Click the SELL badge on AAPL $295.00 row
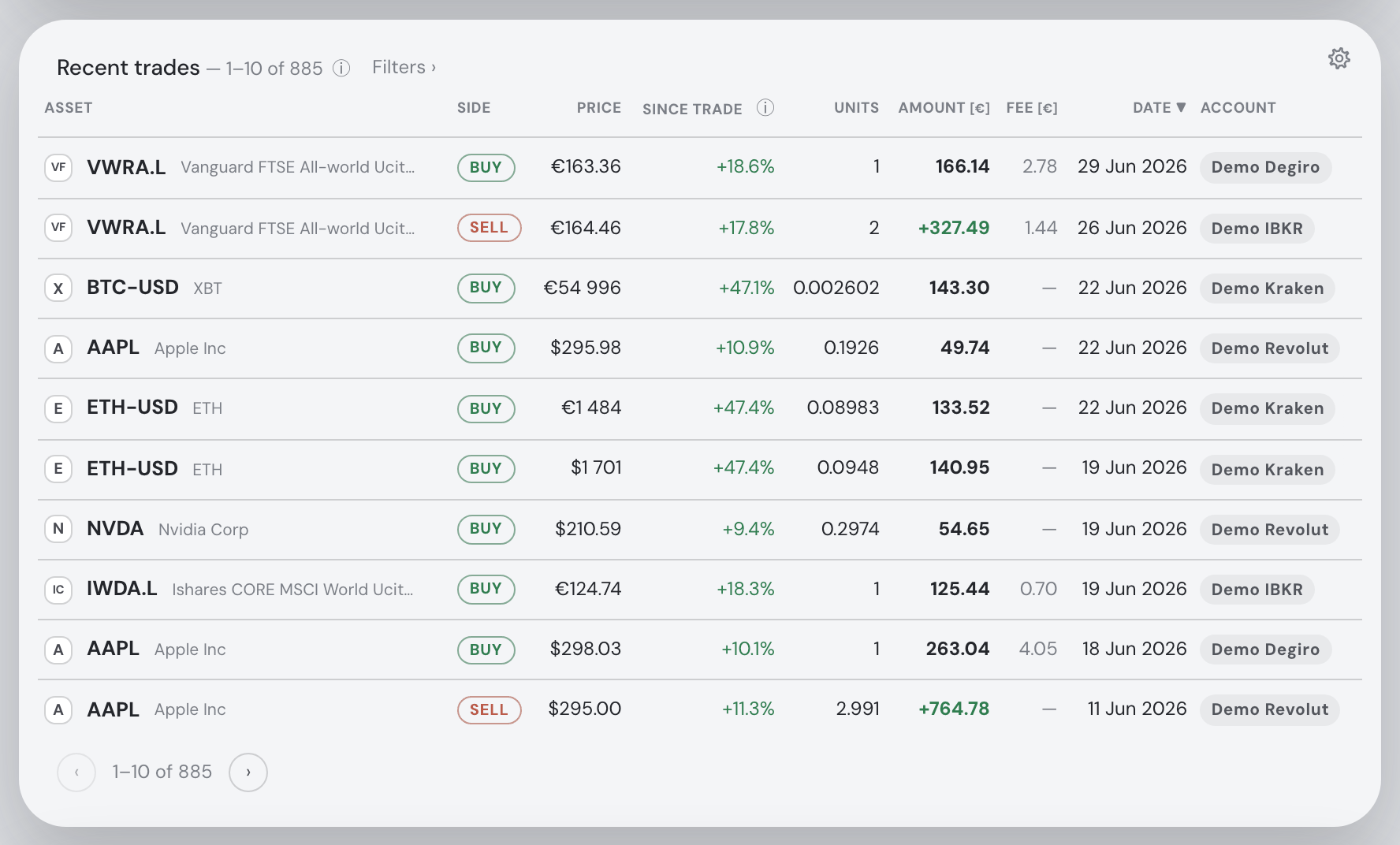 pyautogui.click(x=489, y=709)
